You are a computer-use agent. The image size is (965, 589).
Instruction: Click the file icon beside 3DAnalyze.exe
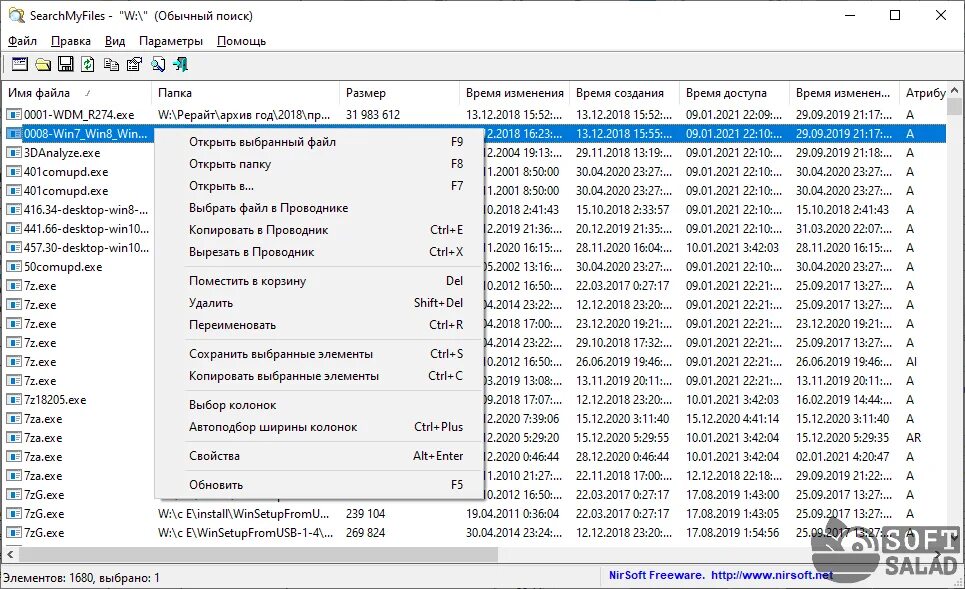(14, 153)
